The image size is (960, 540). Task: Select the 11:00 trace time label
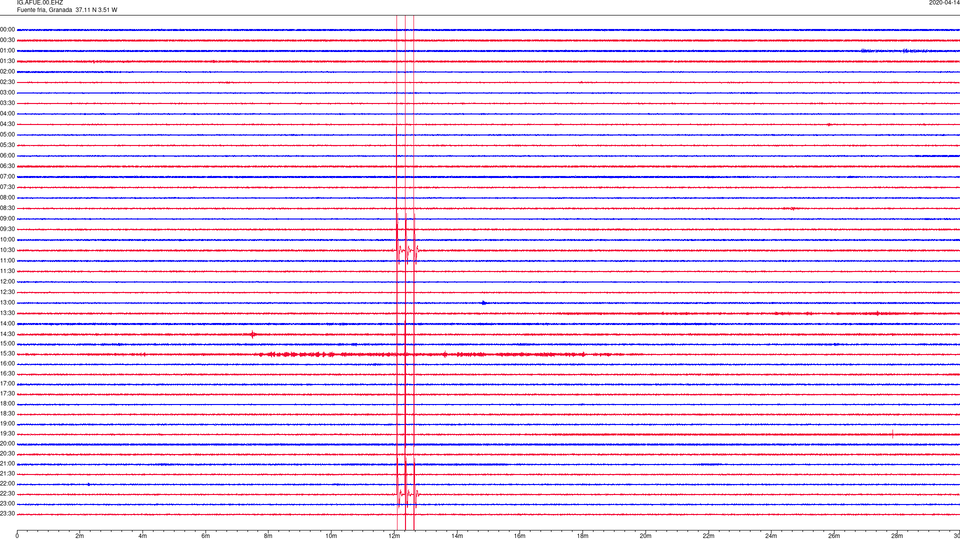coord(7,260)
